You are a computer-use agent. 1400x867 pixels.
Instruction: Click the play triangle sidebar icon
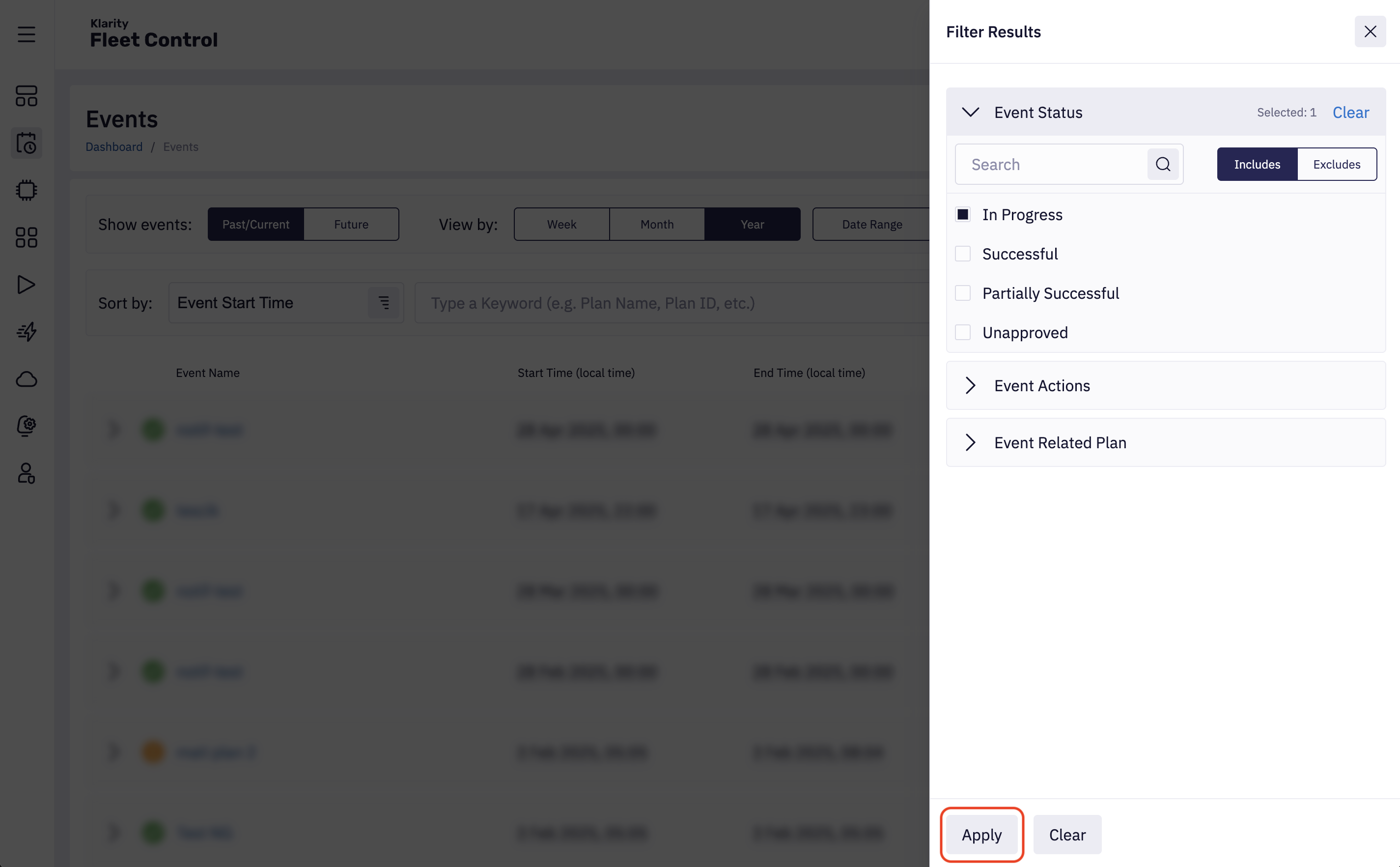pyautogui.click(x=27, y=285)
